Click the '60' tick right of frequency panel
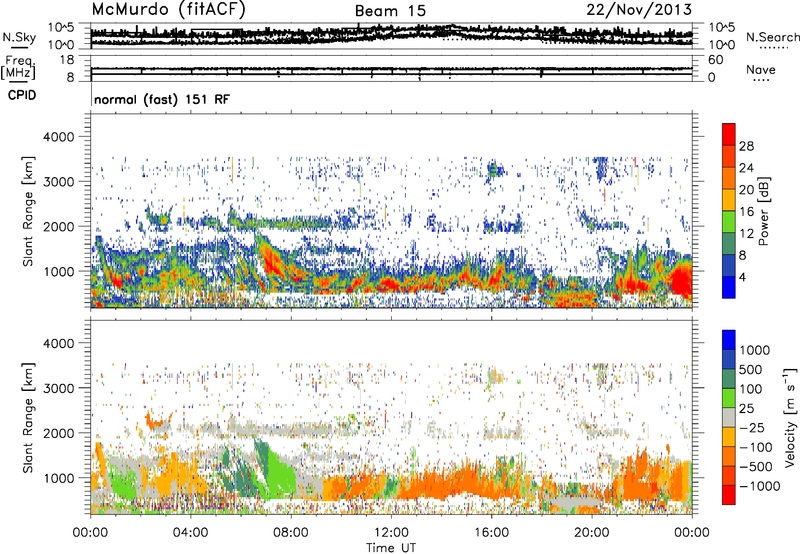Image resolution: width=800 pixels, height=554 pixels. (x=716, y=60)
